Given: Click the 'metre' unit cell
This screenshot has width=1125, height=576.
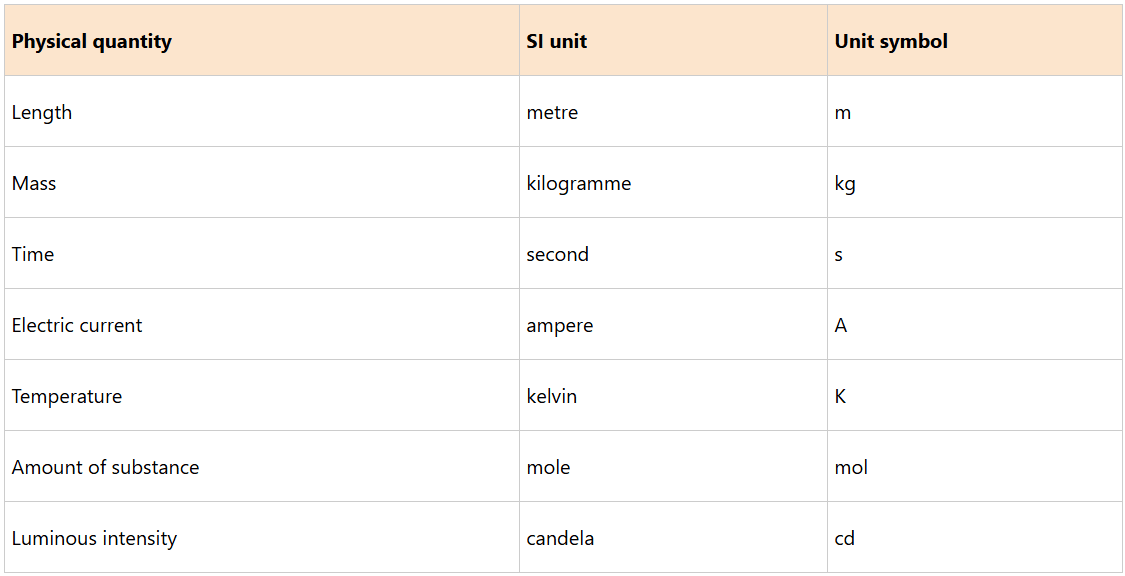Looking at the screenshot, I should click(552, 113).
